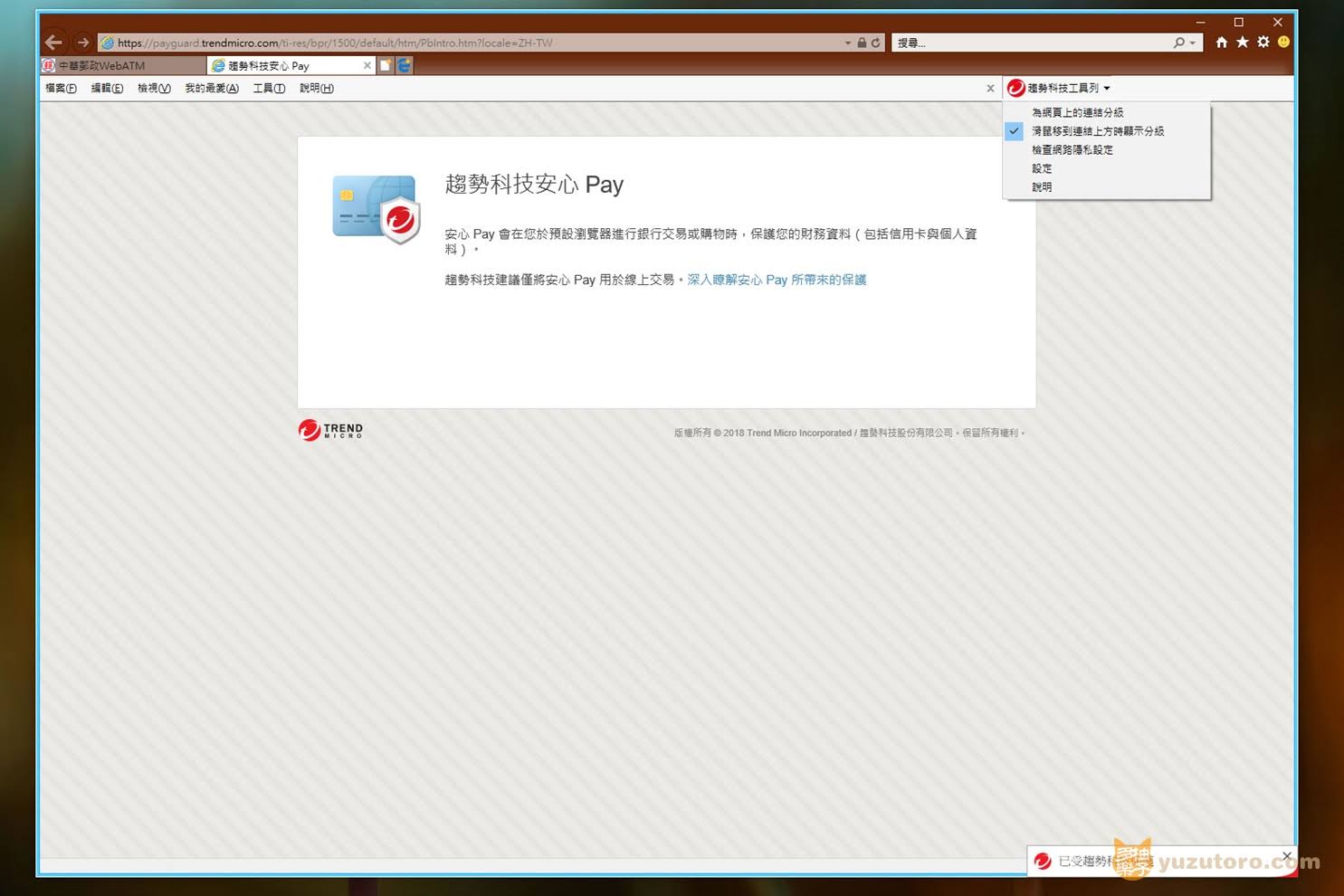The height and width of the screenshot is (896, 1344).
Task: Click the payguard.trendmicro.com address bar
Action: pos(471,43)
